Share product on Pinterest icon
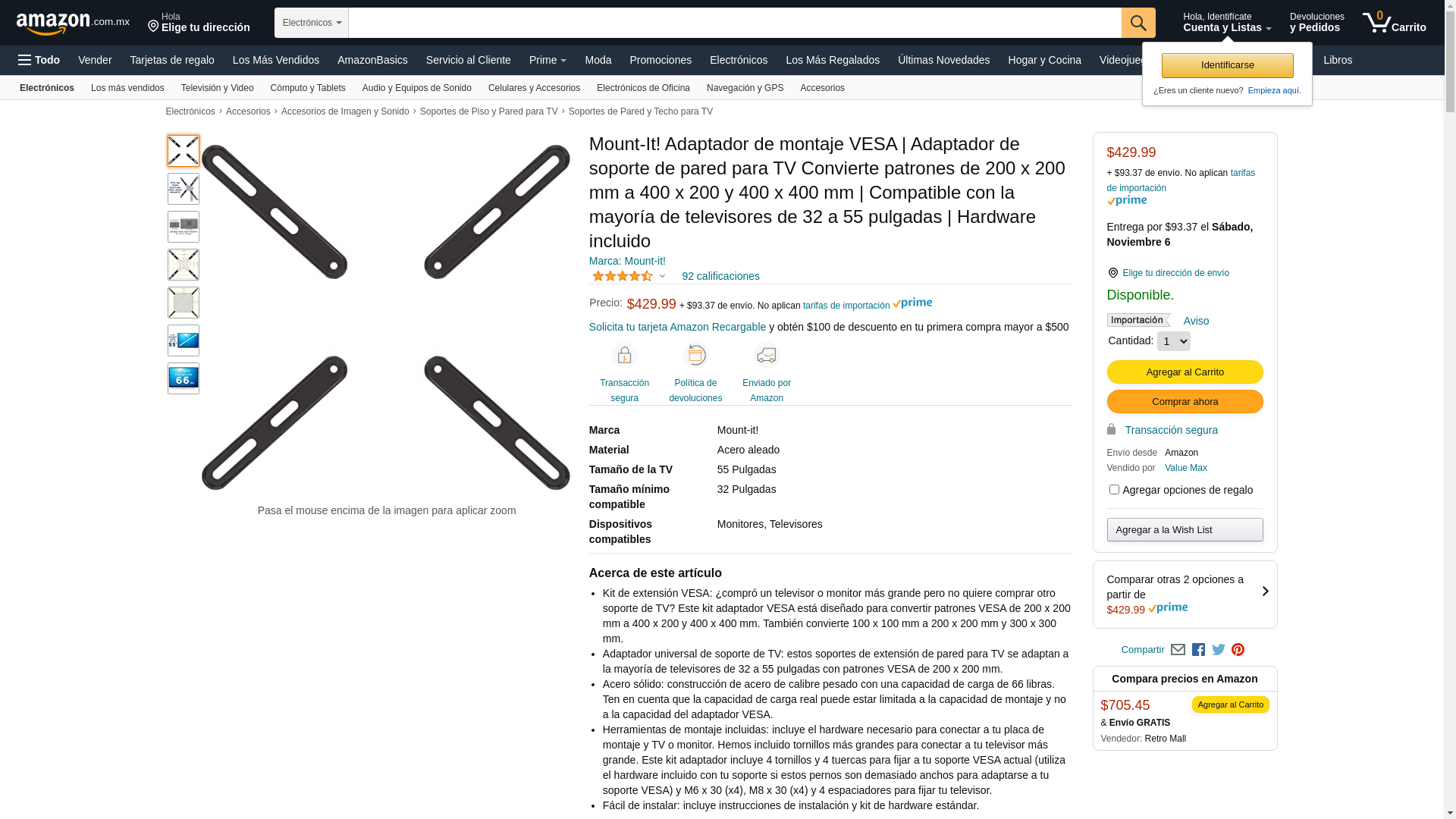 tap(1238, 650)
